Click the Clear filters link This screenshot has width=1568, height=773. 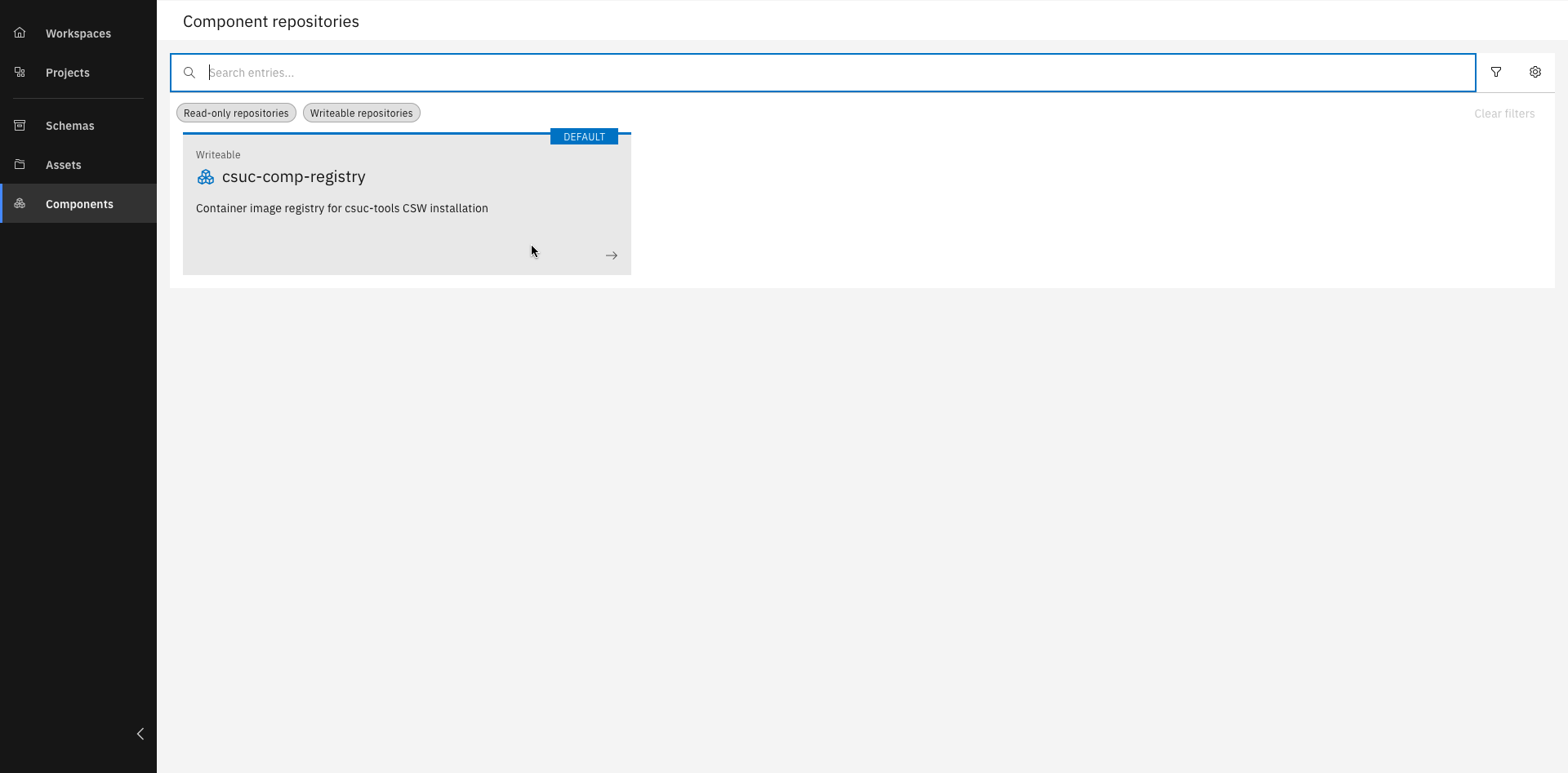point(1503,113)
